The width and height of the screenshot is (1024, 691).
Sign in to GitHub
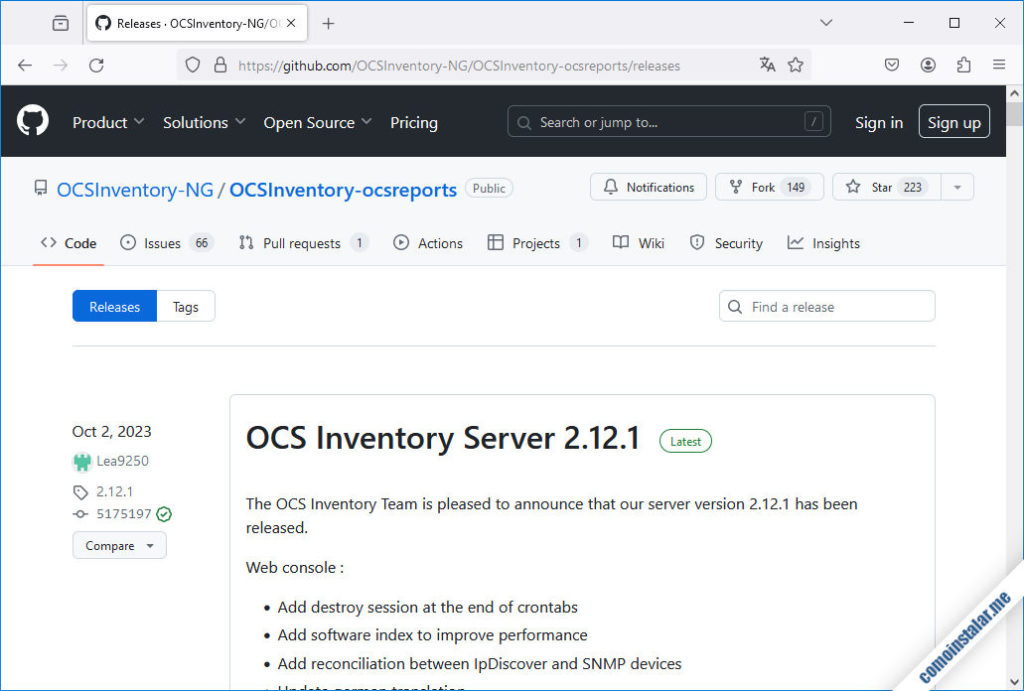click(x=878, y=122)
